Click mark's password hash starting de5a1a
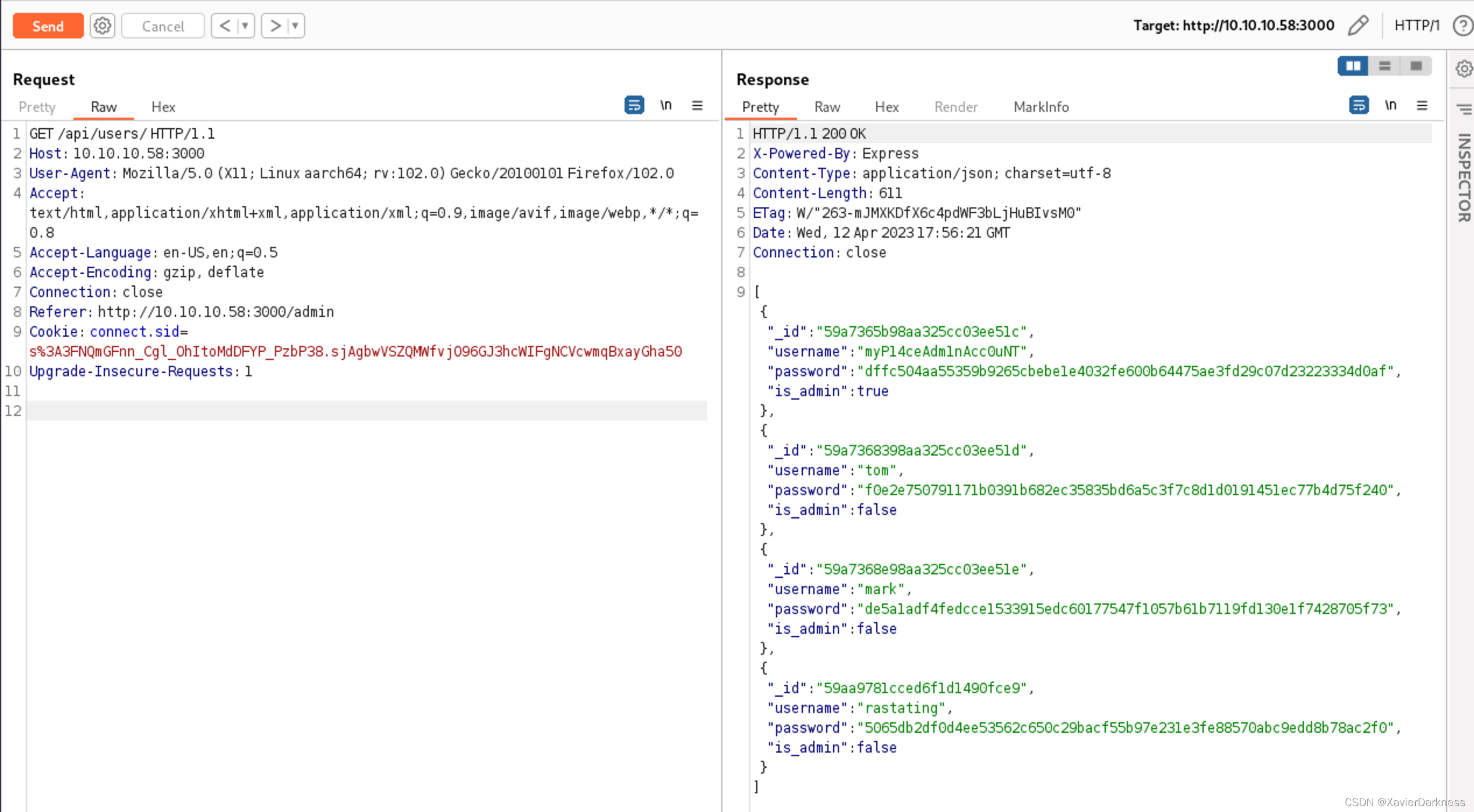 (1125, 609)
